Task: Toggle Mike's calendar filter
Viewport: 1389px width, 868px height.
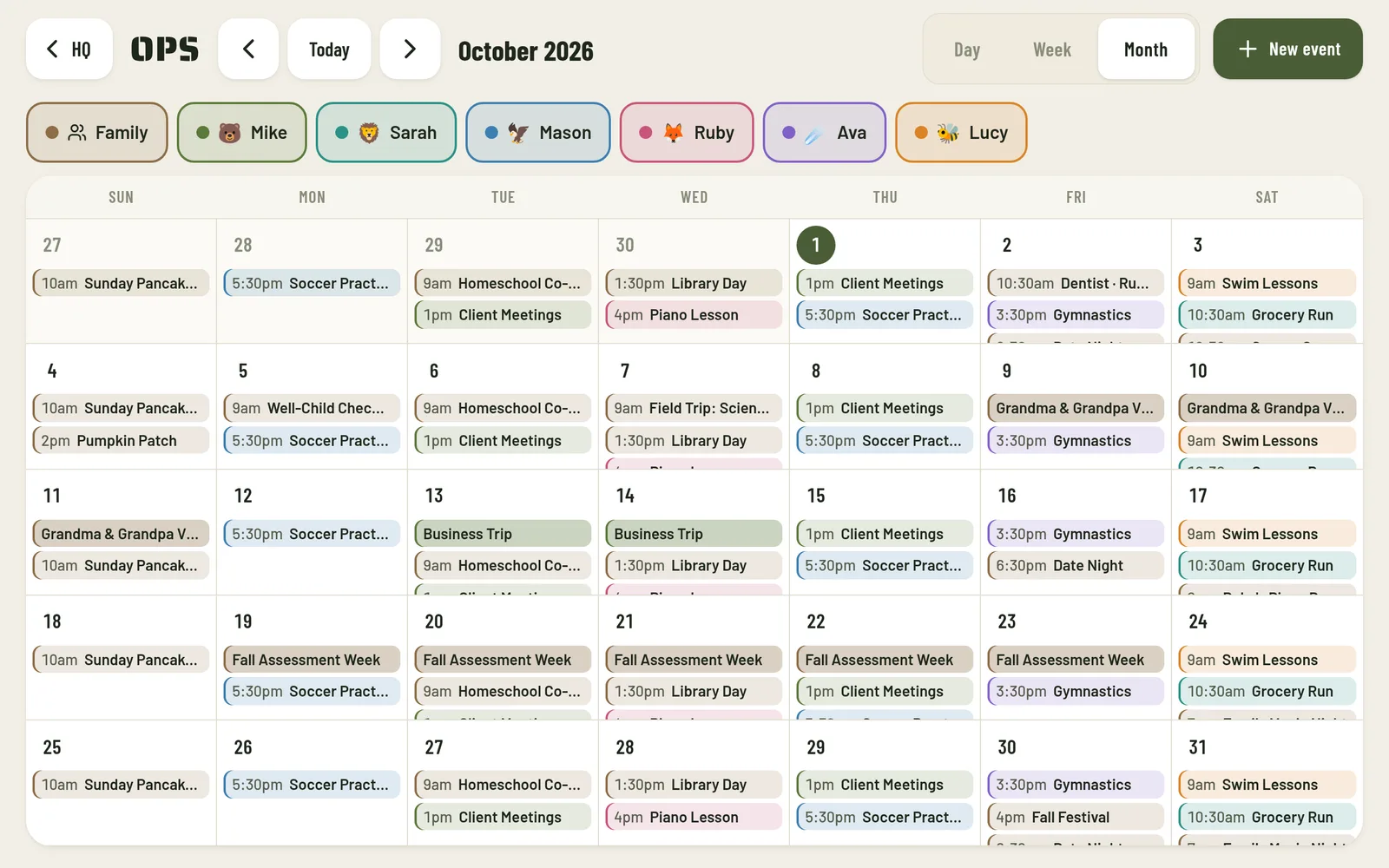Action: [242, 133]
